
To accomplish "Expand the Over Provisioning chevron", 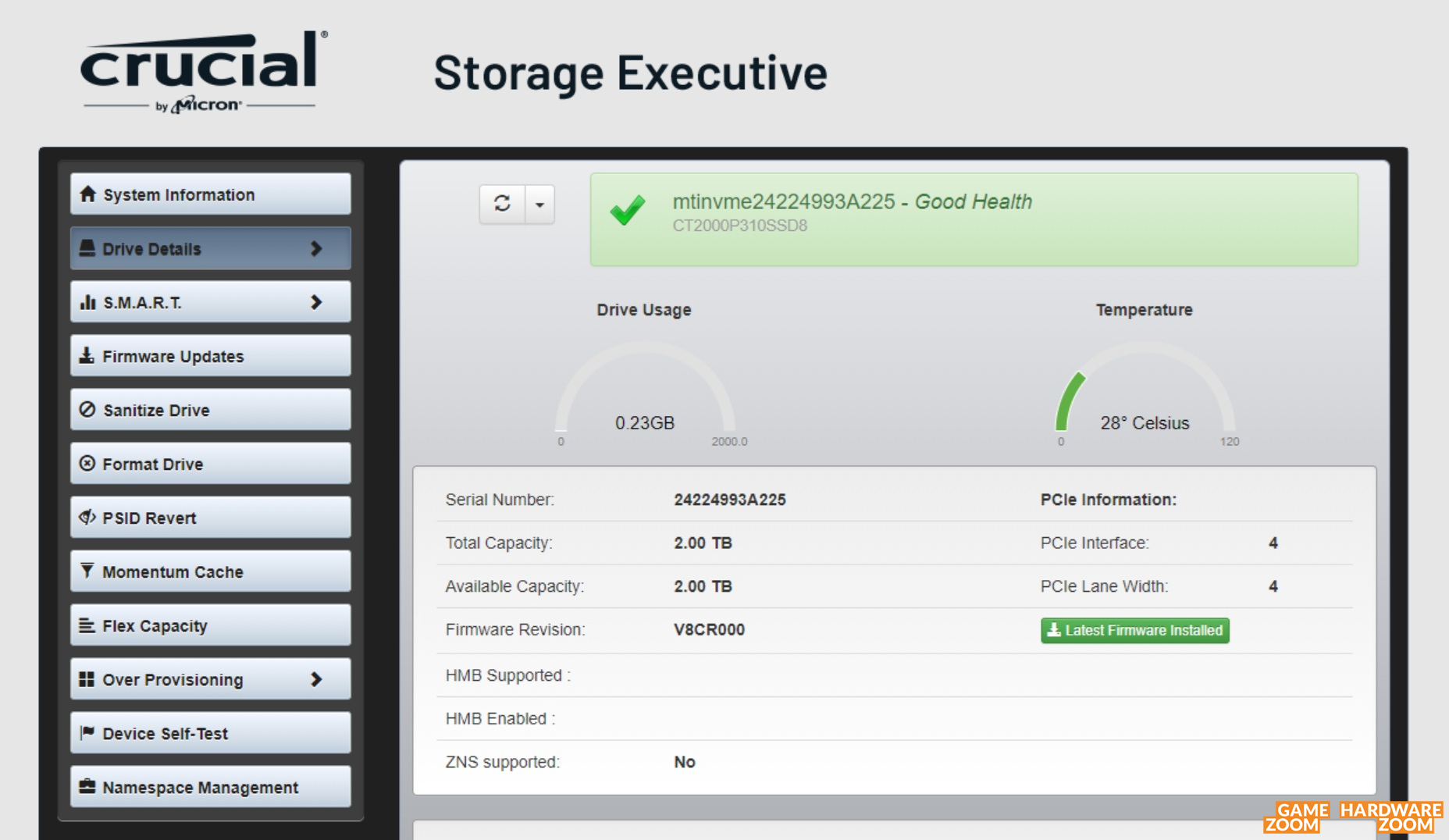I will (x=316, y=679).
